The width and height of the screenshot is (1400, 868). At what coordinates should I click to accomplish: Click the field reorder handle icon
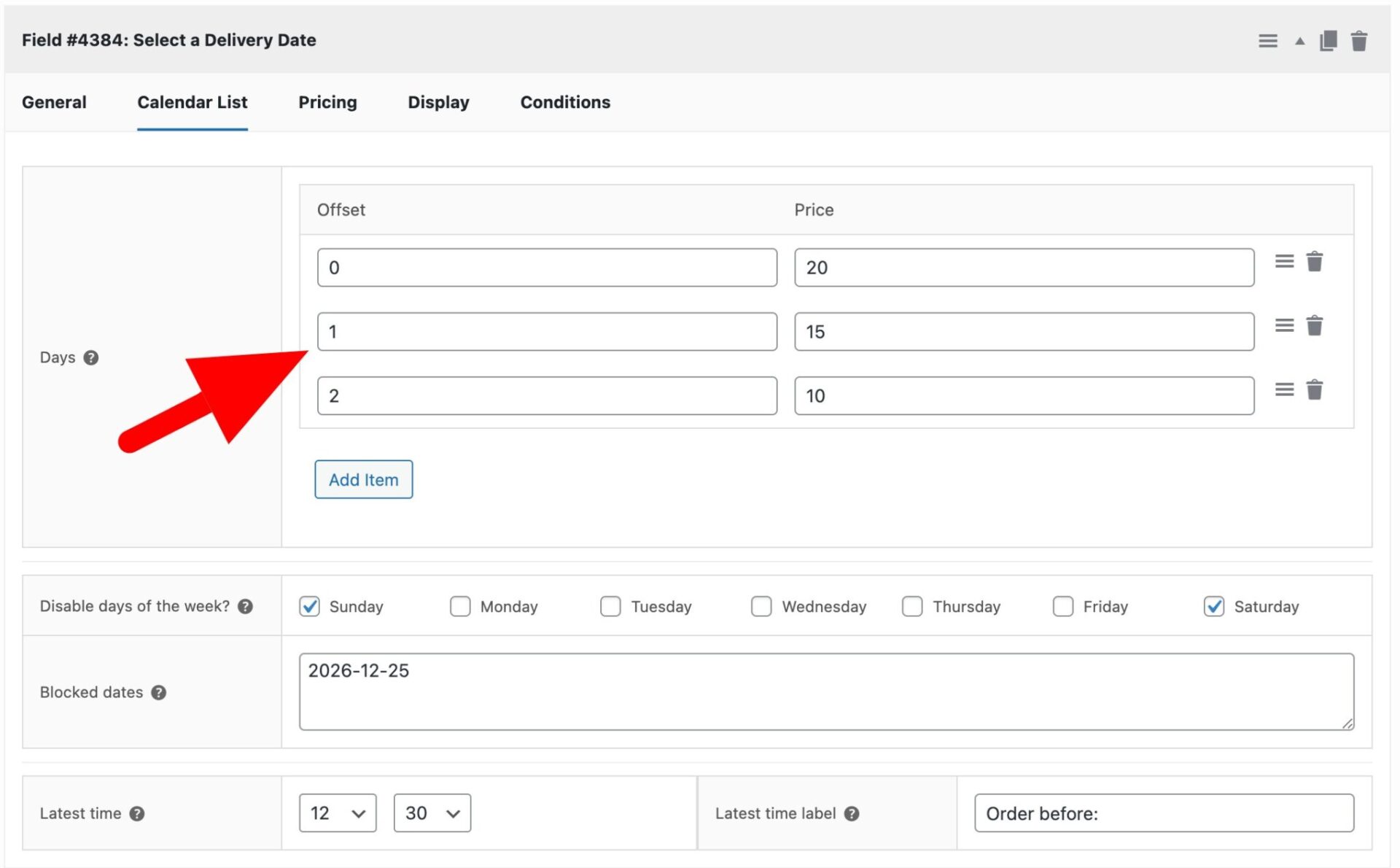pos(1268,41)
